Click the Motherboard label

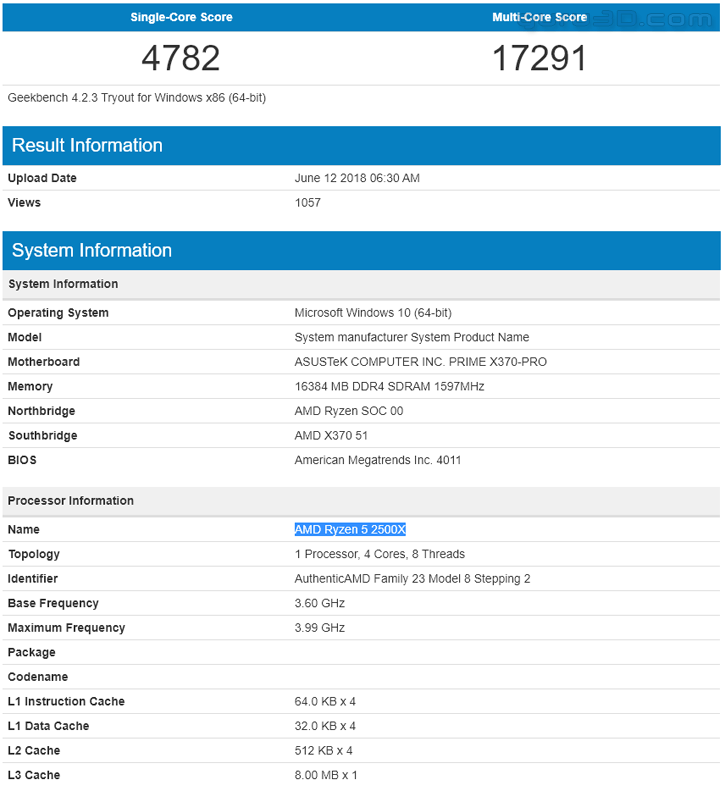(x=44, y=362)
